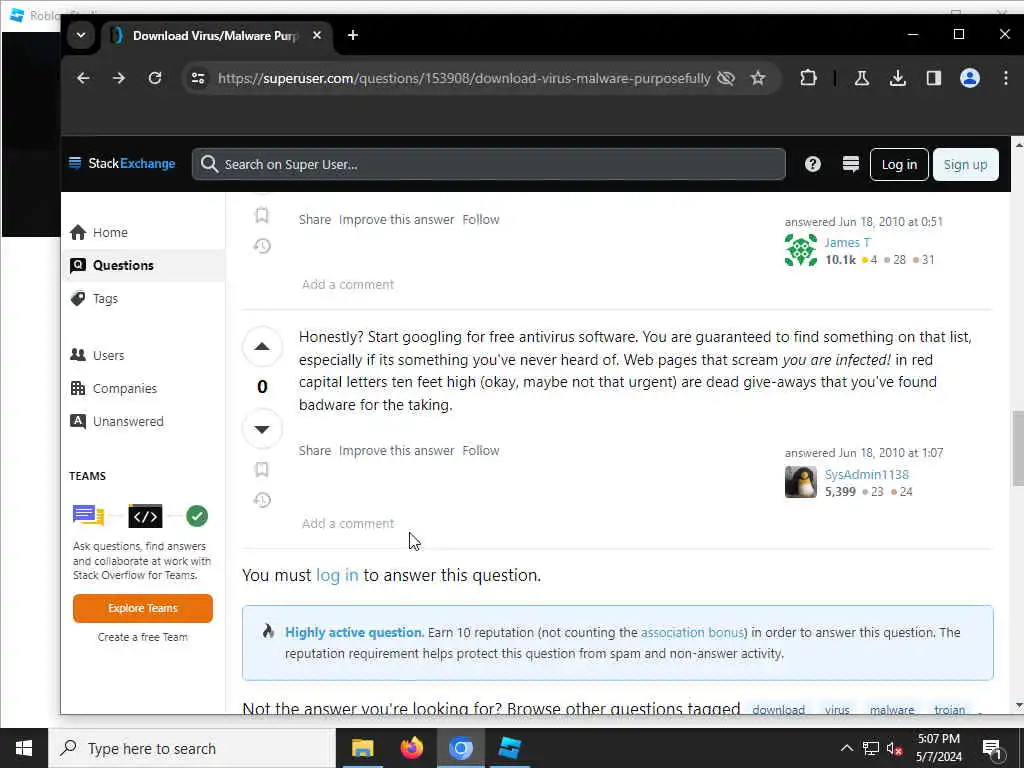Click the crossed-eye tracking protection icon
1024x768 pixels.
click(726, 78)
